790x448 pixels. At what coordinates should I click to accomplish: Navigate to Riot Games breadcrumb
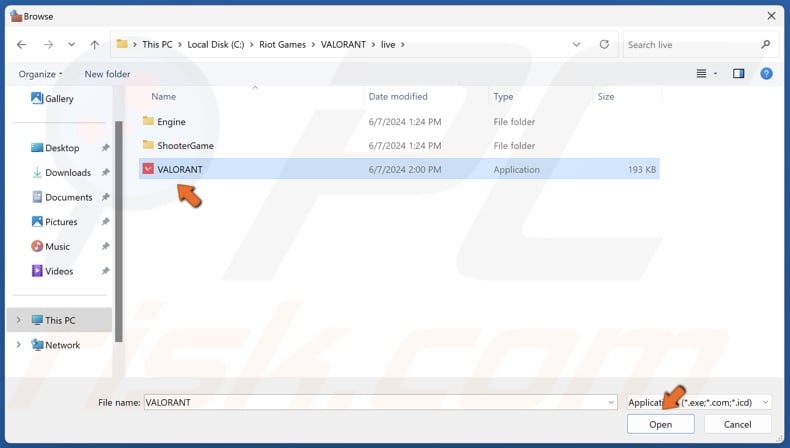[x=282, y=44]
